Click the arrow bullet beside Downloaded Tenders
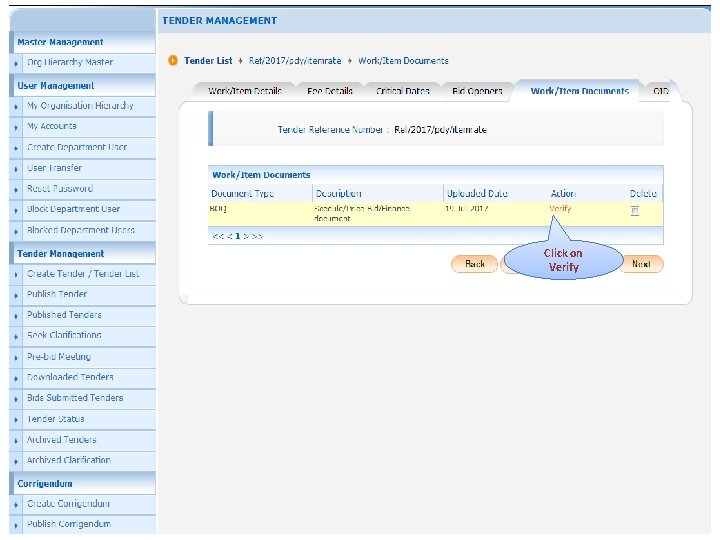 [16, 378]
